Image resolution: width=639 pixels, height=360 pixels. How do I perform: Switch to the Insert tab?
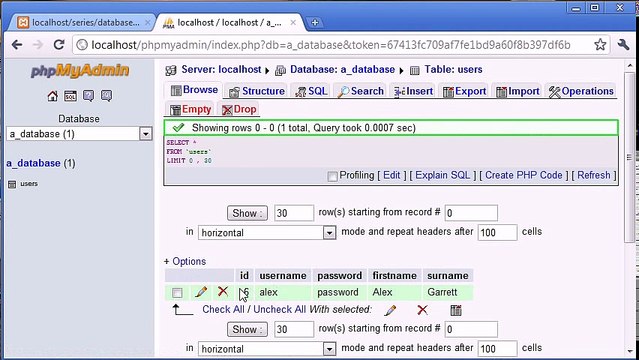(413, 91)
